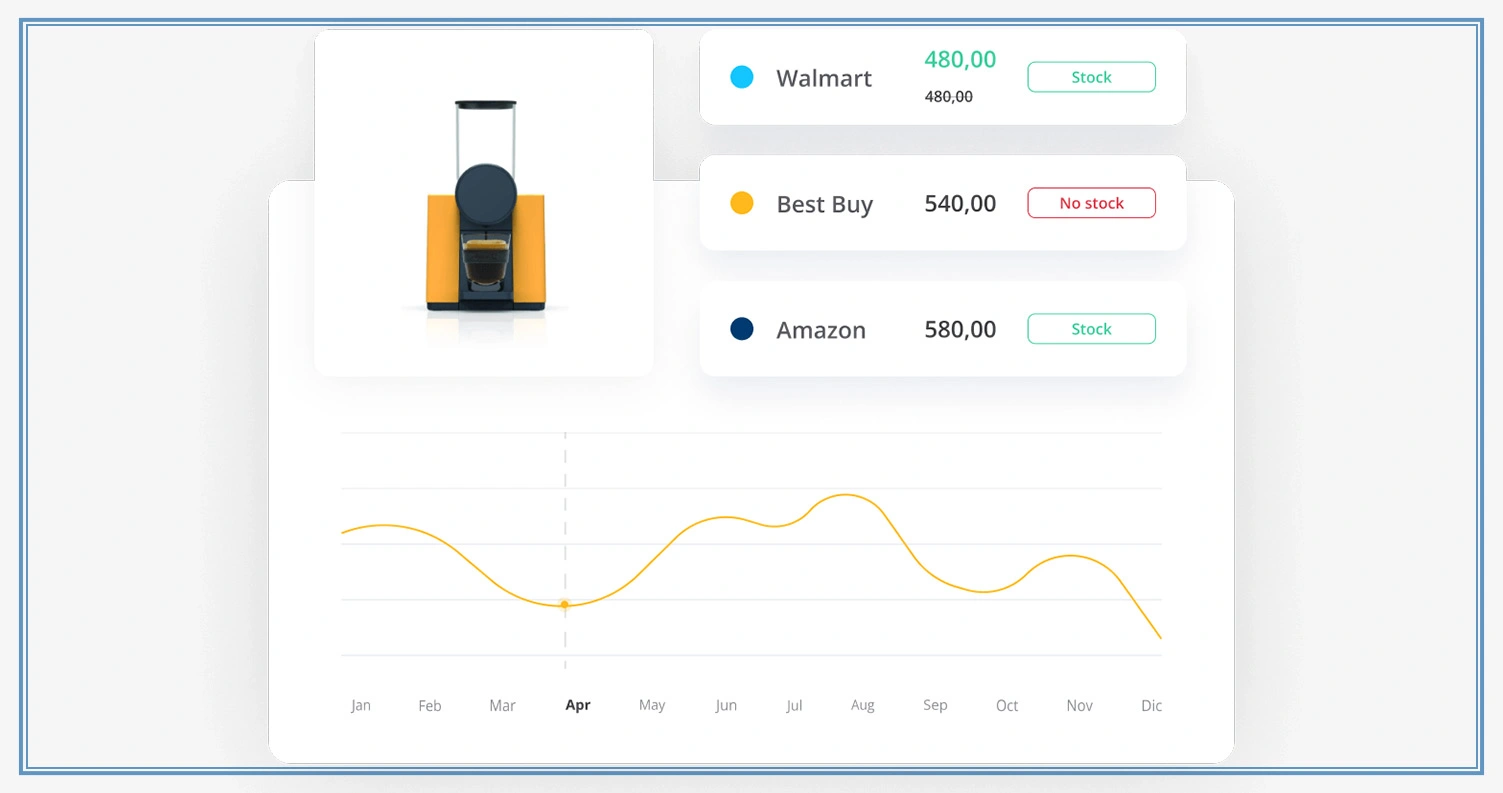Click the Amazon price card

click(943, 329)
